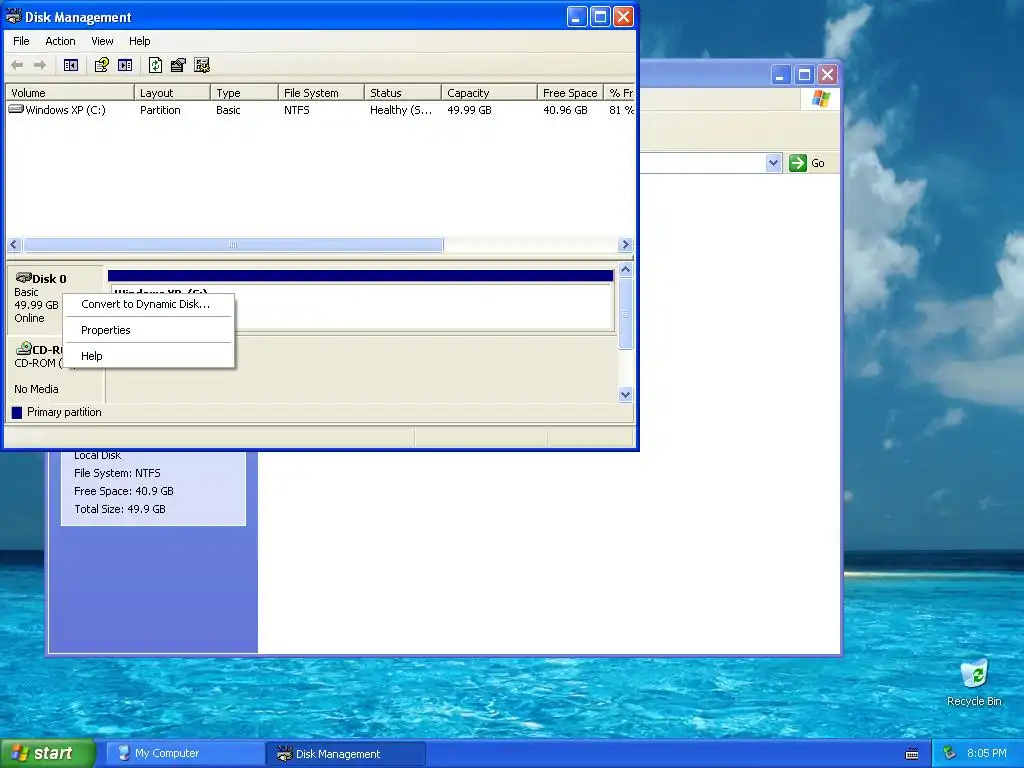This screenshot has height=768, width=1024.
Task: Sort by the Free Space column header
Action: click(x=570, y=93)
